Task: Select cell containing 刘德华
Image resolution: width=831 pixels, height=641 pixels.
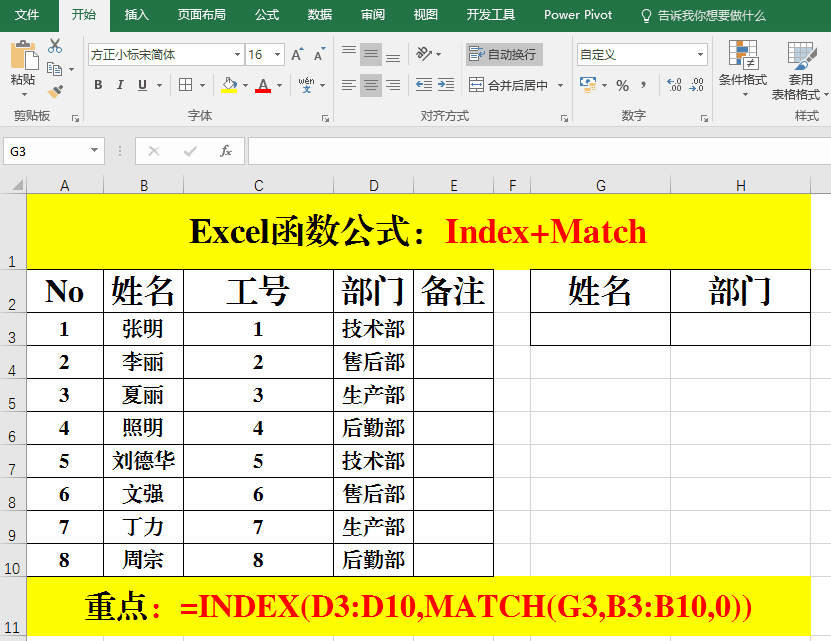Action: pyautogui.click(x=143, y=461)
